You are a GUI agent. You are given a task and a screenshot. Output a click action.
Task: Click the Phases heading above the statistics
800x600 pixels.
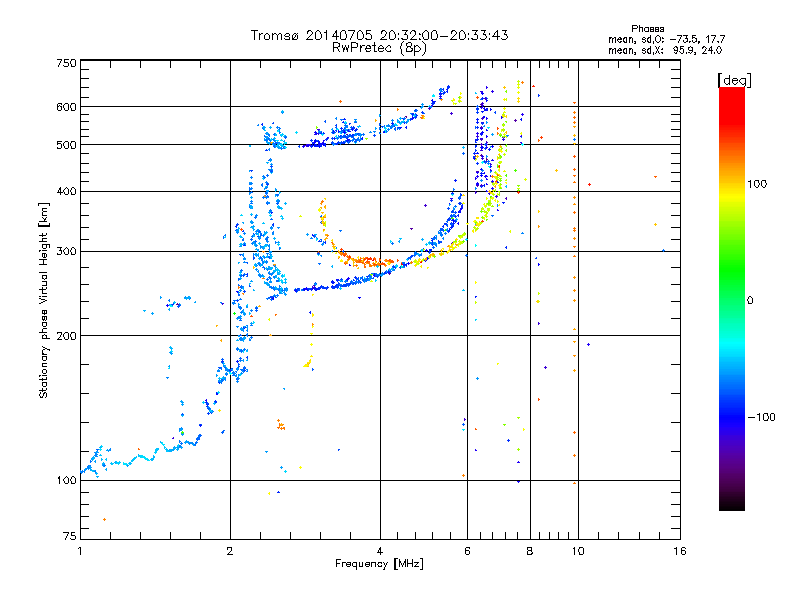tap(647, 29)
